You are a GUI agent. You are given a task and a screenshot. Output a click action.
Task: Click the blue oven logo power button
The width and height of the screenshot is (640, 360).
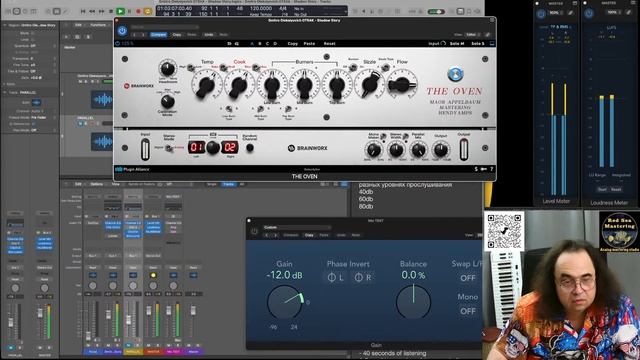tap(455, 74)
